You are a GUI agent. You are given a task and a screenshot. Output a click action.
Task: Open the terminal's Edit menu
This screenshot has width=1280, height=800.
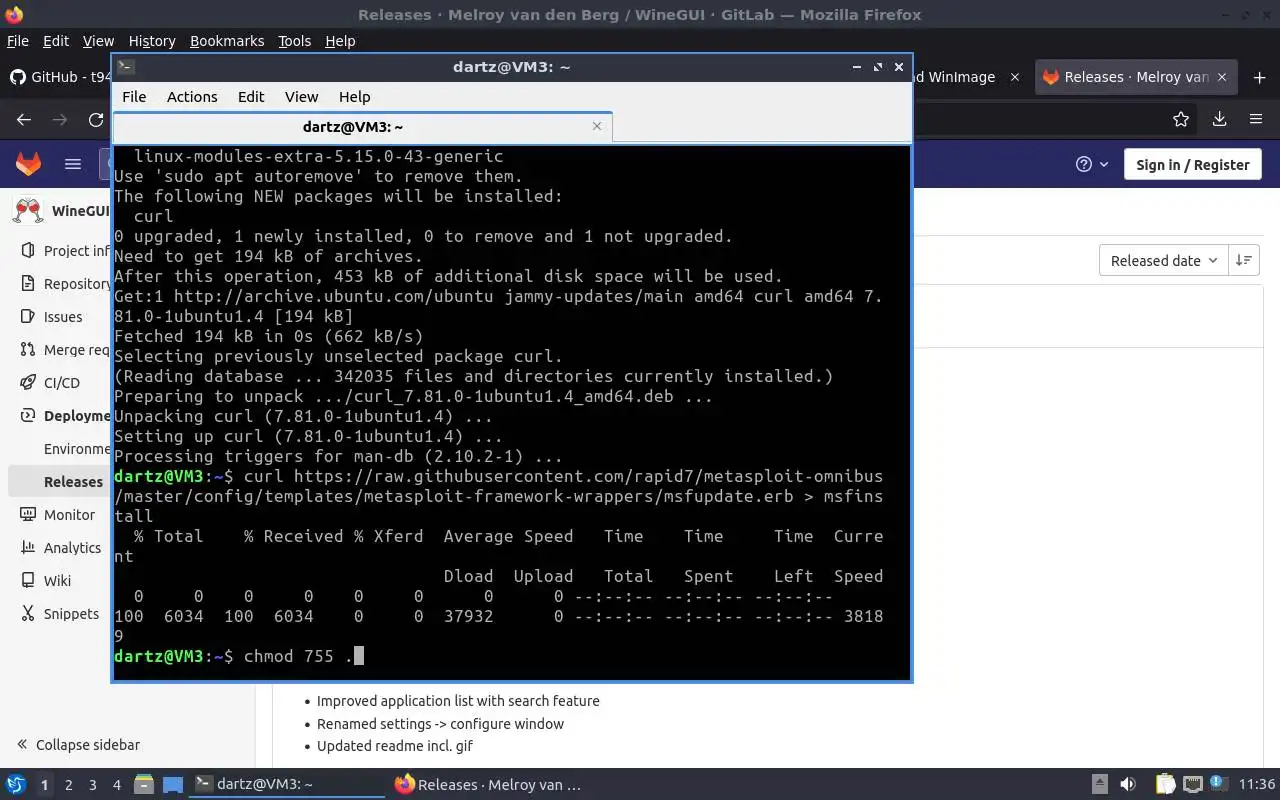pos(251,97)
